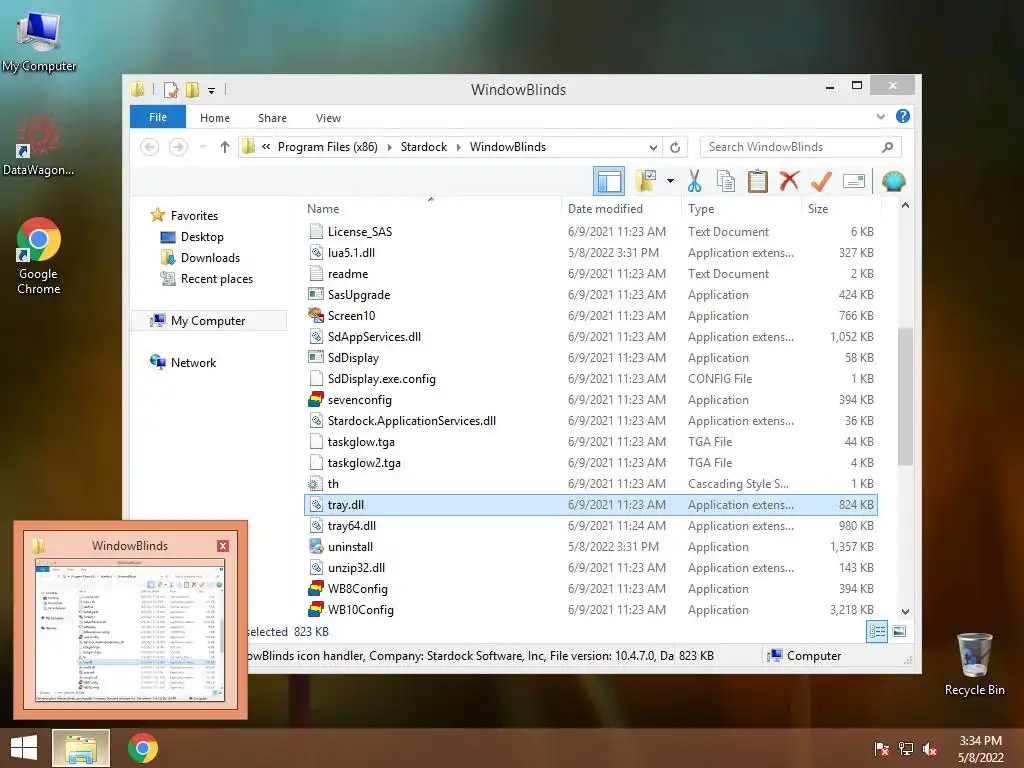Click the scroll up arrow of file list
1024x768 pixels.
click(x=905, y=206)
